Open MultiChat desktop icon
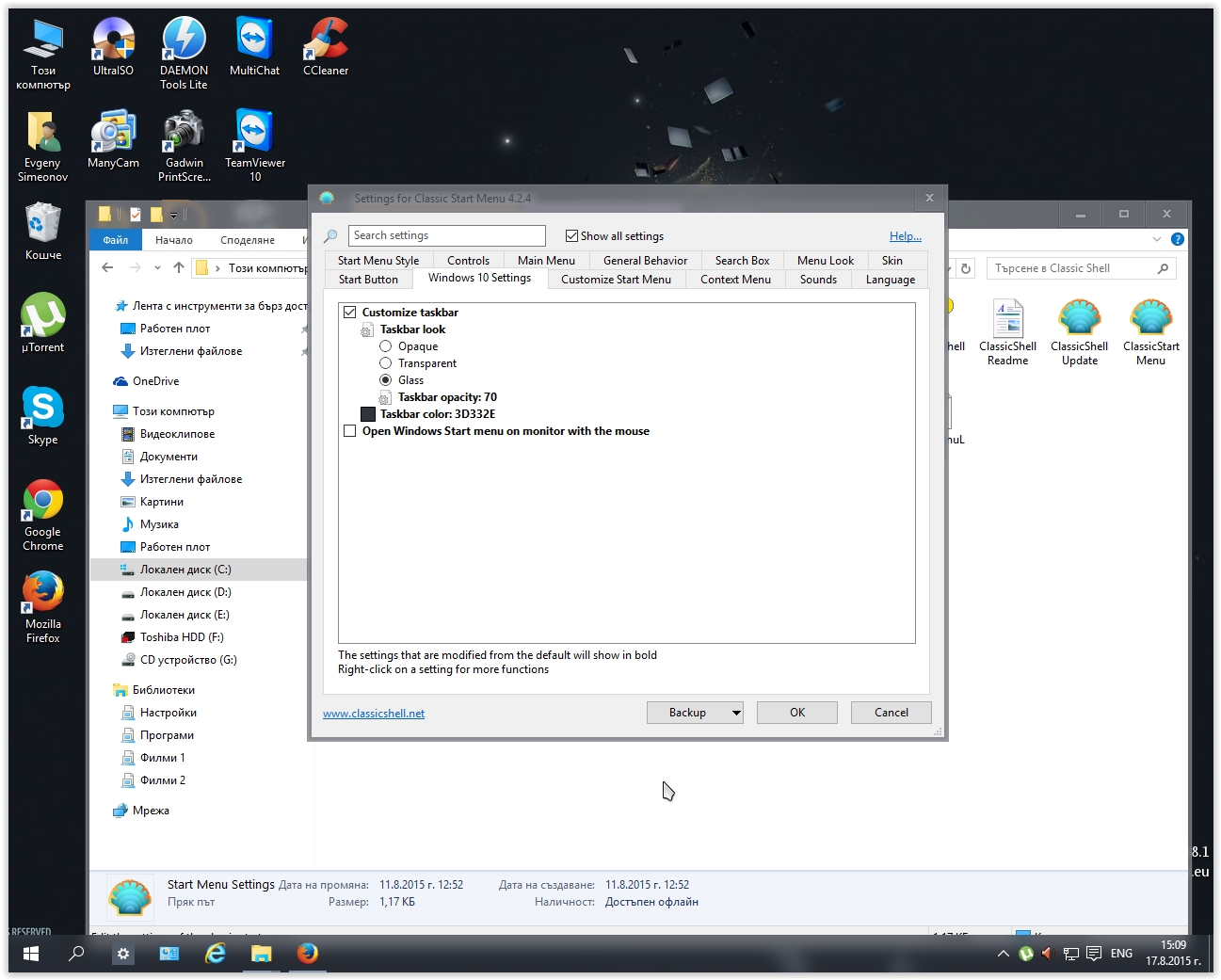Image resolution: width=1221 pixels, height=980 pixels. (254, 46)
